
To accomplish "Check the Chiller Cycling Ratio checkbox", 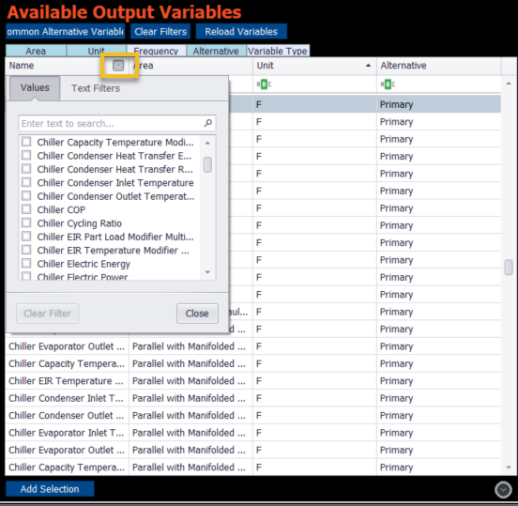I will (26, 223).
